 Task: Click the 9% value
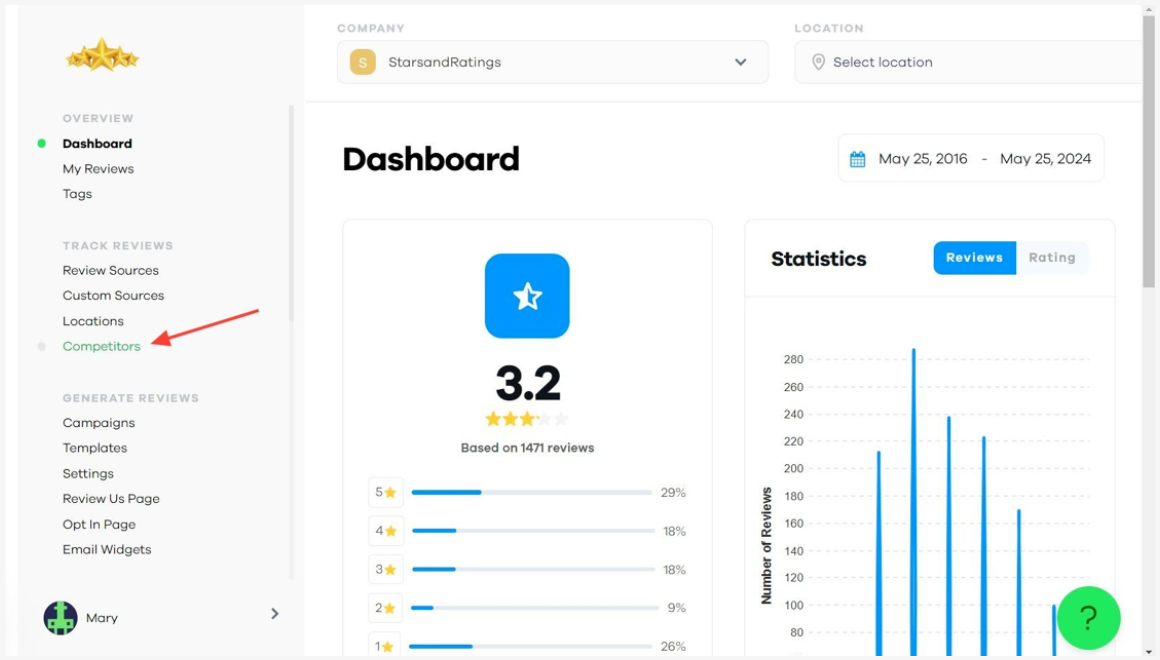click(677, 607)
